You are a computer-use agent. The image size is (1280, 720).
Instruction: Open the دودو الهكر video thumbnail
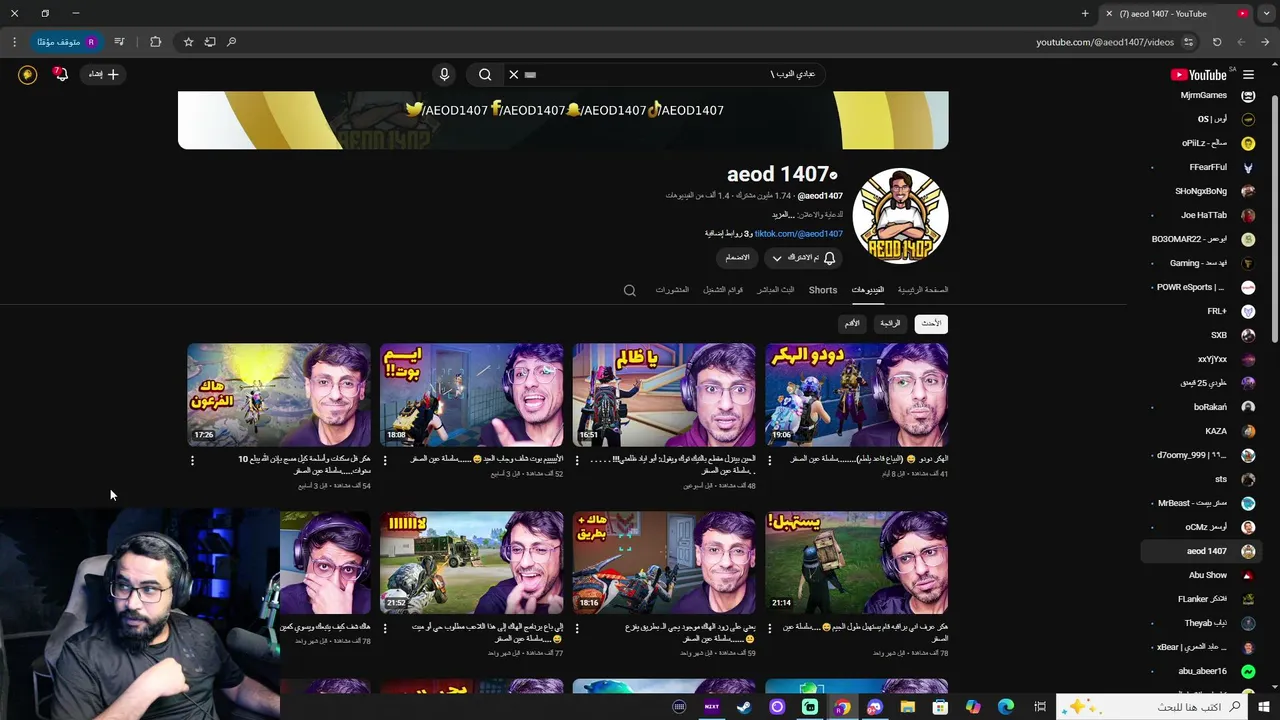(856, 395)
